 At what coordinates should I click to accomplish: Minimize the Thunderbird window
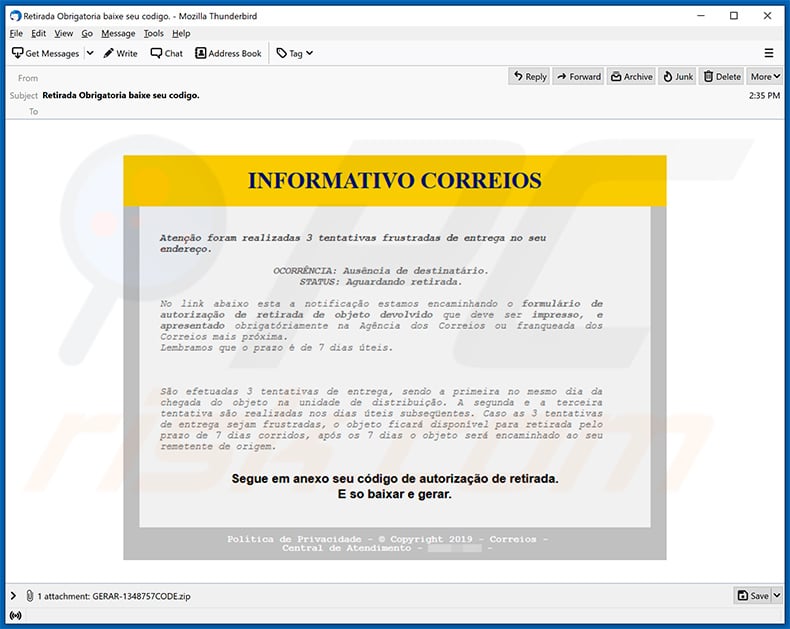pyautogui.click(x=701, y=16)
